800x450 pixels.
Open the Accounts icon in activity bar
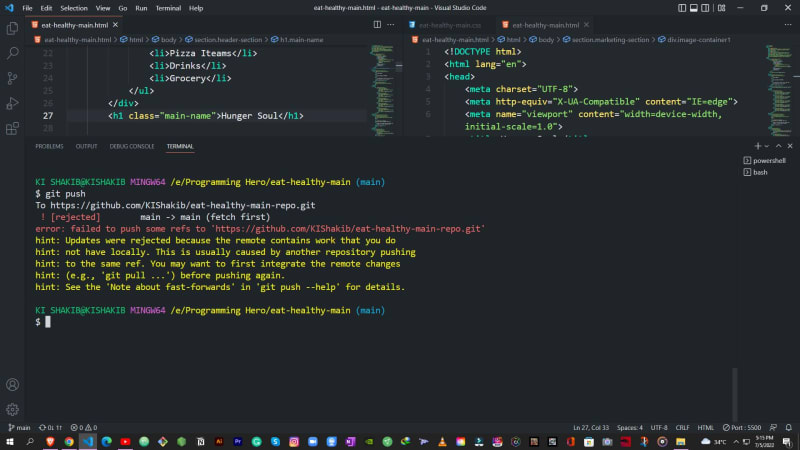point(12,384)
